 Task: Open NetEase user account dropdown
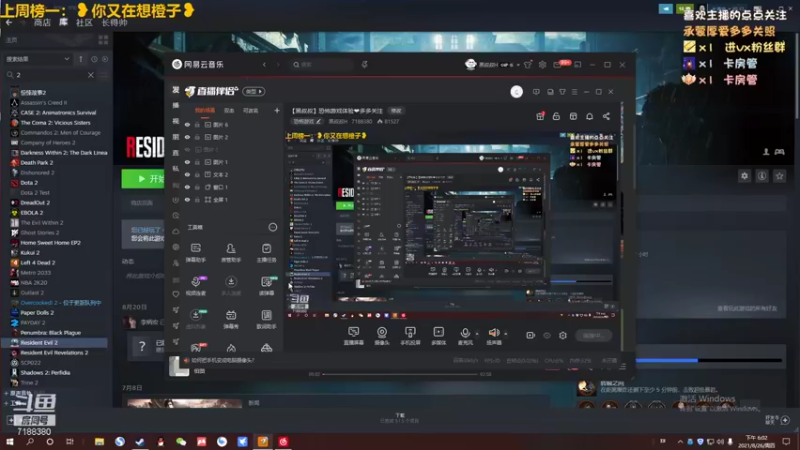point(518,65)
